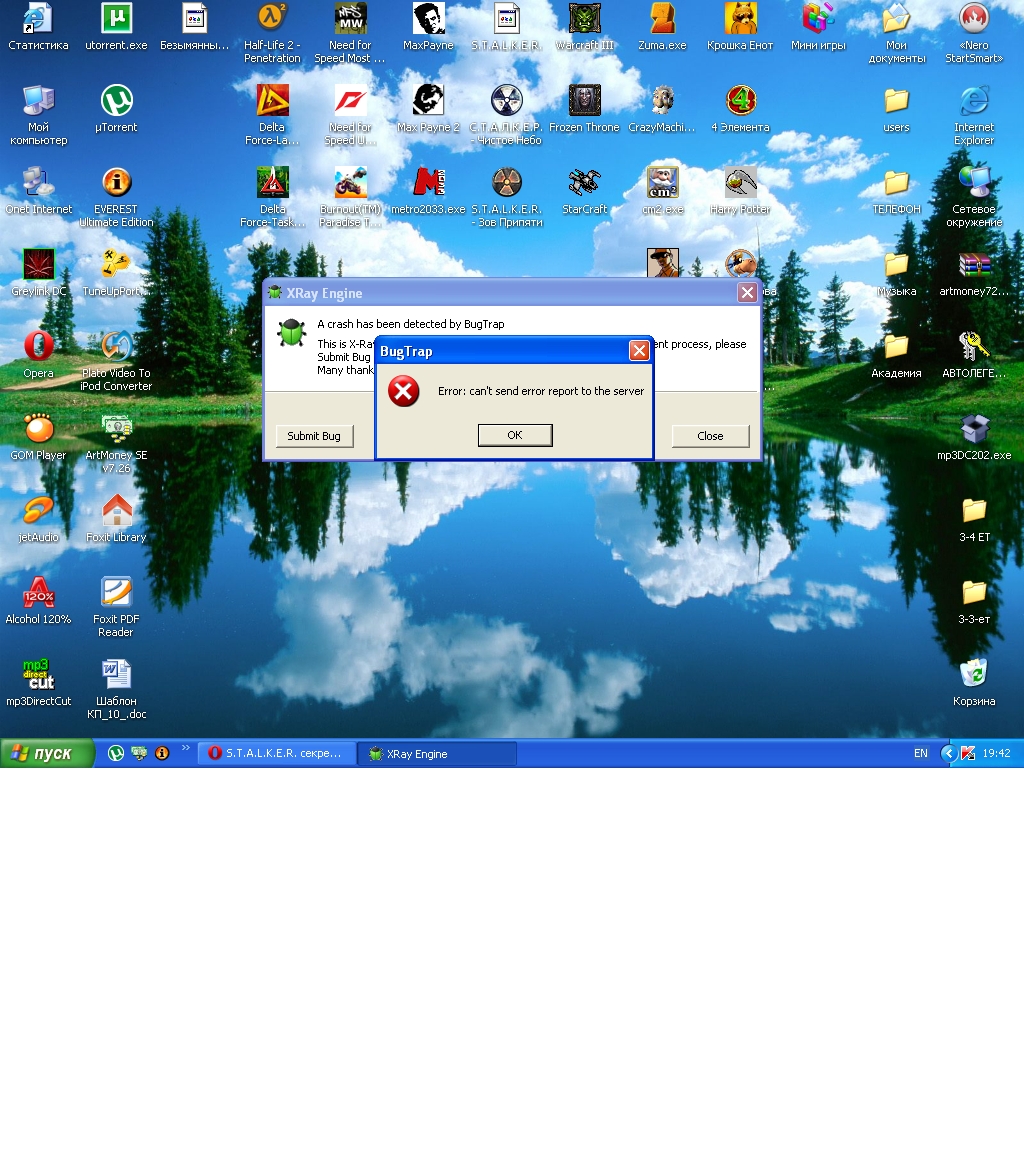Screen dimensions: 1024x1152
Task: Select the Alcohol 120% desktop icon
Action: (38, 601)
